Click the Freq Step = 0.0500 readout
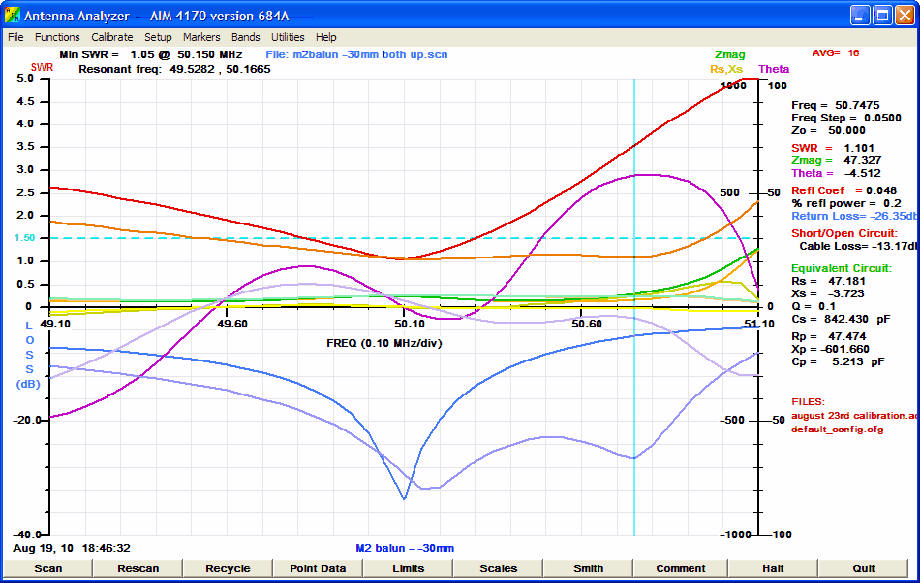Image resolution: width=920 pixels, height=583 pixels. [x=846, y=117]
